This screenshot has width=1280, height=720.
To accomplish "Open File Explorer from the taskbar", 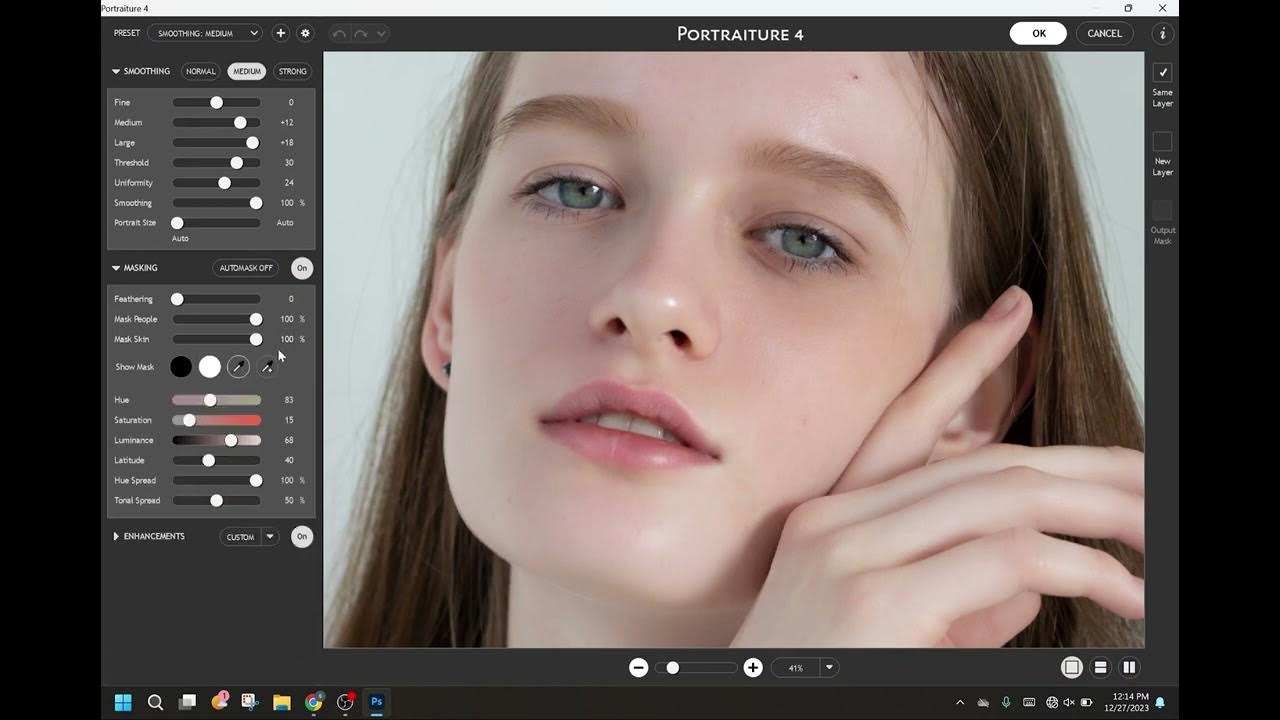I will 282,702.
